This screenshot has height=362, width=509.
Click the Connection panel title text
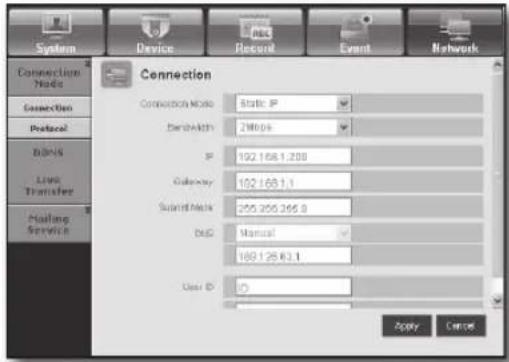click(x=176, y=74)
